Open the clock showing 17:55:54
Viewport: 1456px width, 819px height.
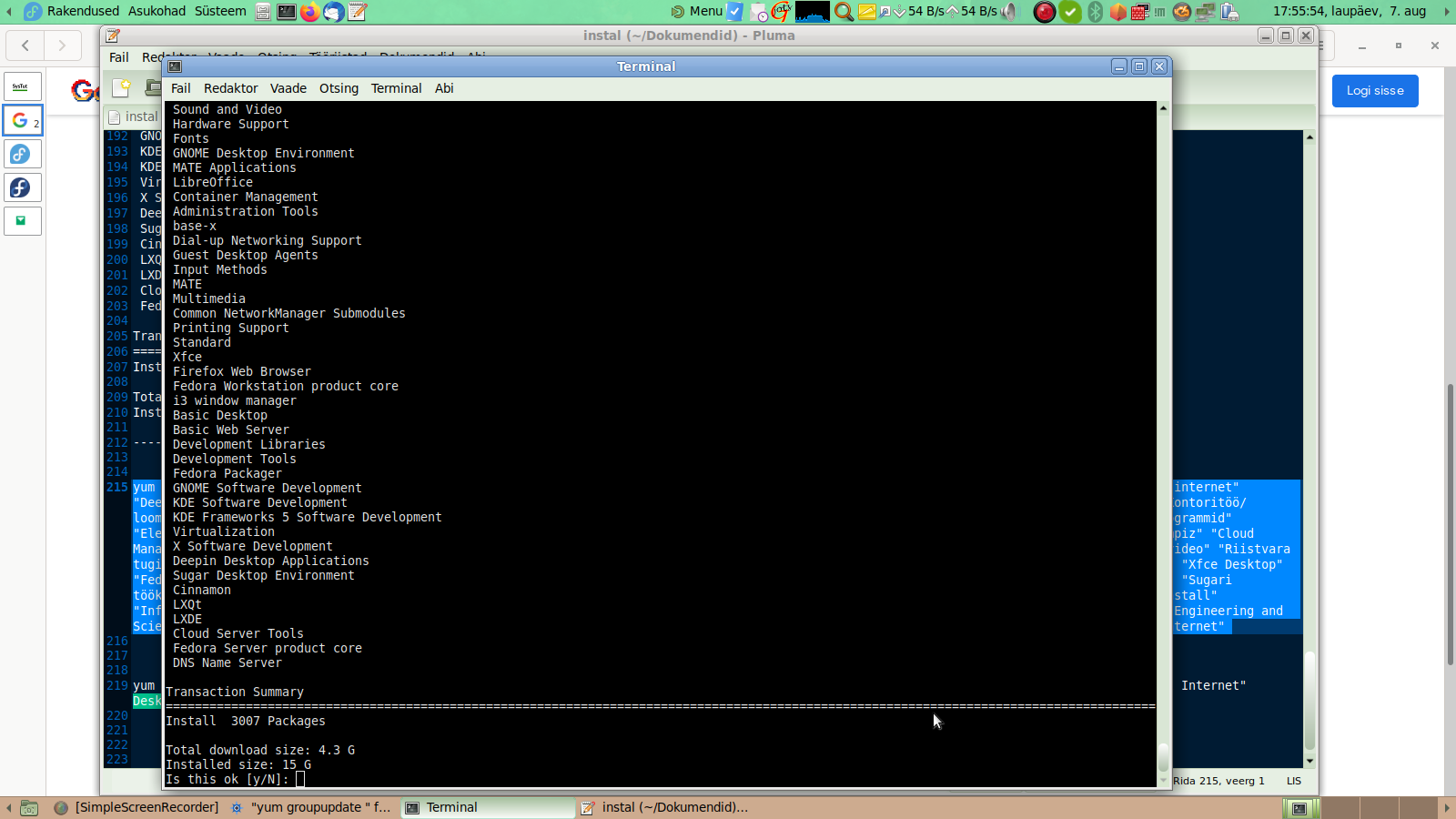pos(1350,11)
